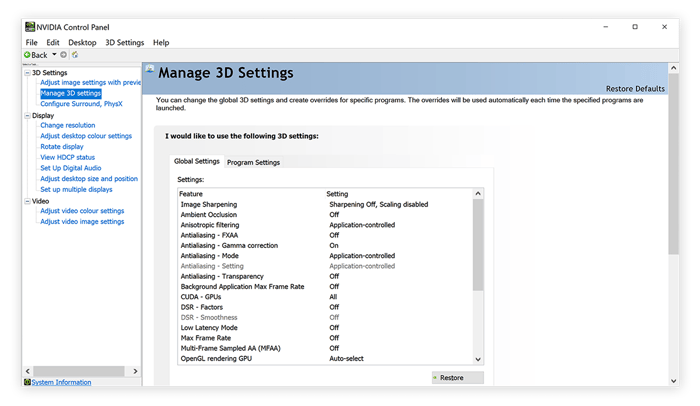Click the Home icon in toolbar
This screenshot has height=406, width=700.
(x=75, y=55)
